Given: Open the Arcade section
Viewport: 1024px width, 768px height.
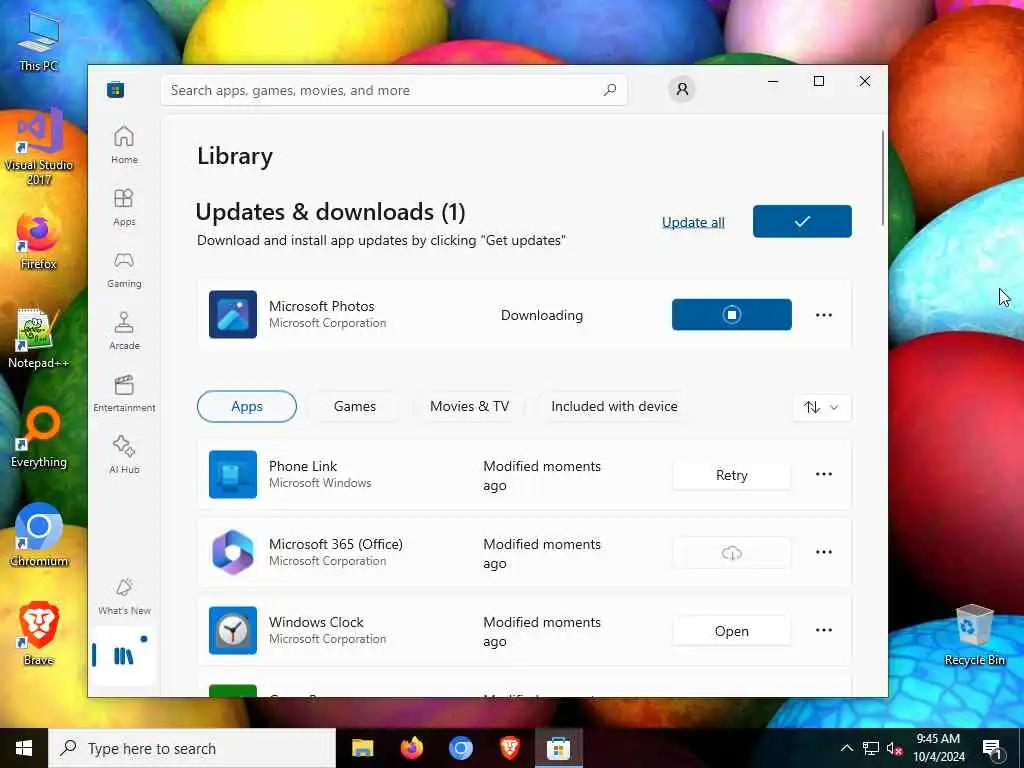Looking at the screenshot, I should click(124, 331).
